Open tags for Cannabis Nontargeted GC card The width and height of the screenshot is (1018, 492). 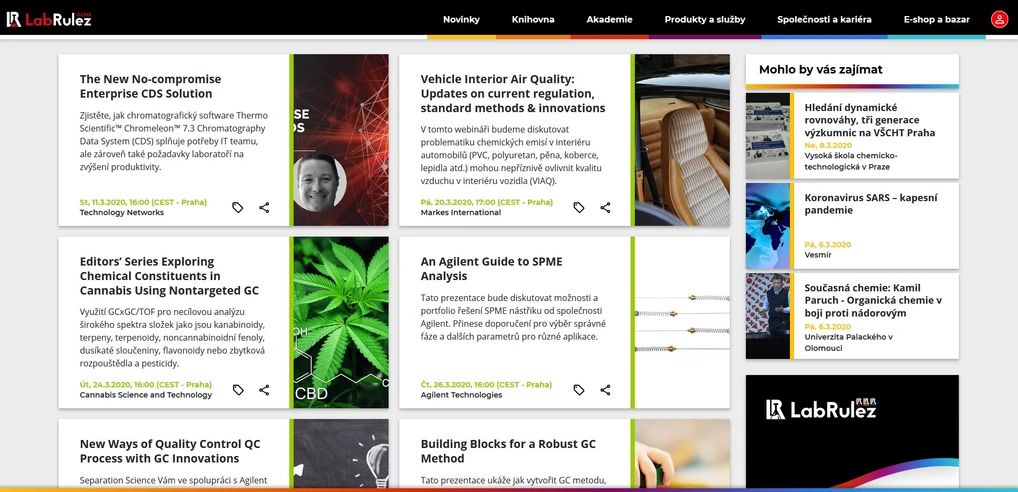[238, 390]
